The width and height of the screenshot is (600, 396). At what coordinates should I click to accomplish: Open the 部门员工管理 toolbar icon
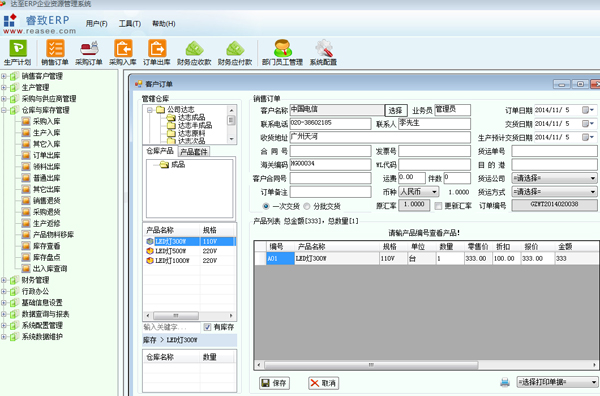coord(282,52)
